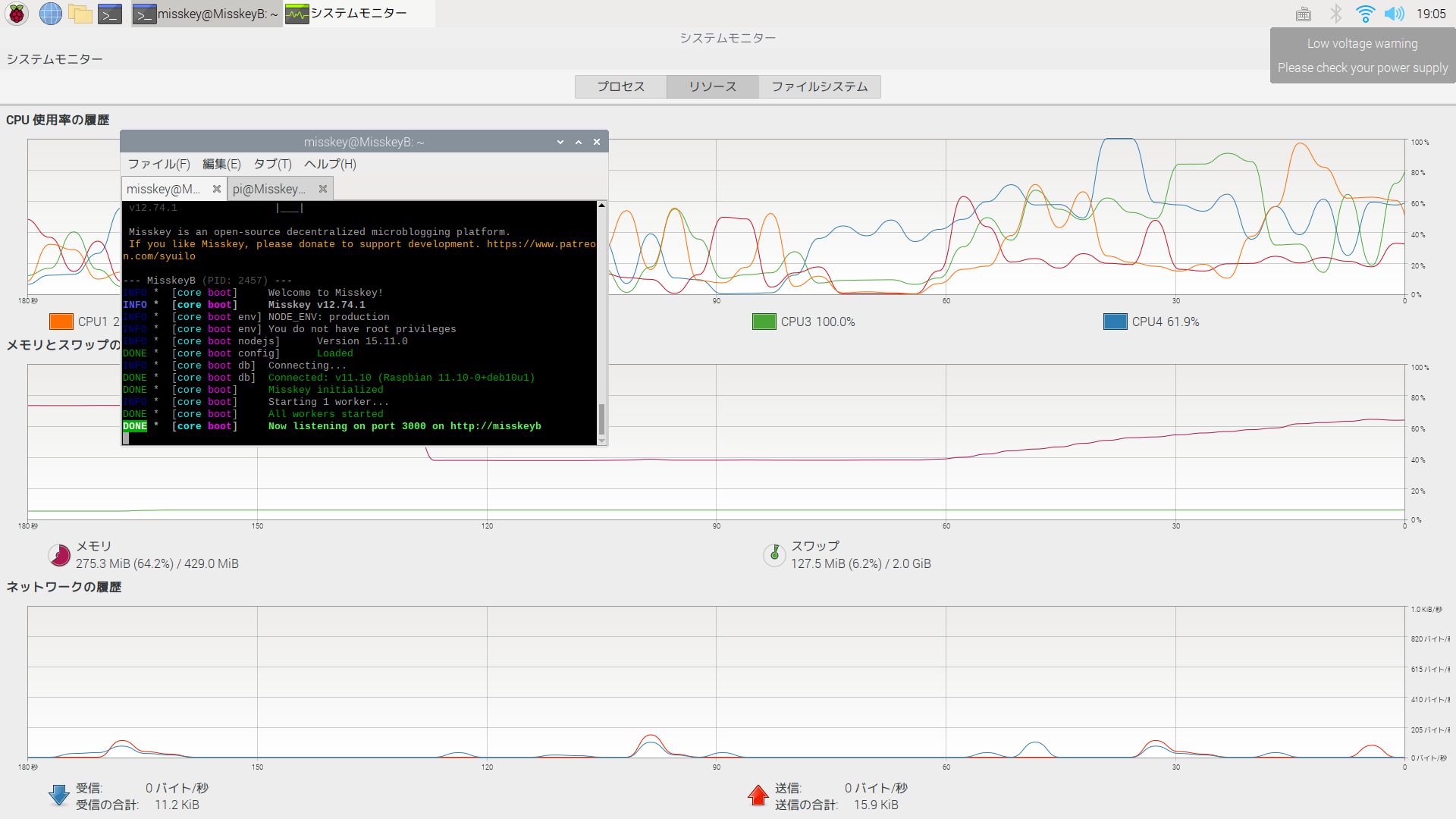Switch to the プロセス tab

click(621, 86)
